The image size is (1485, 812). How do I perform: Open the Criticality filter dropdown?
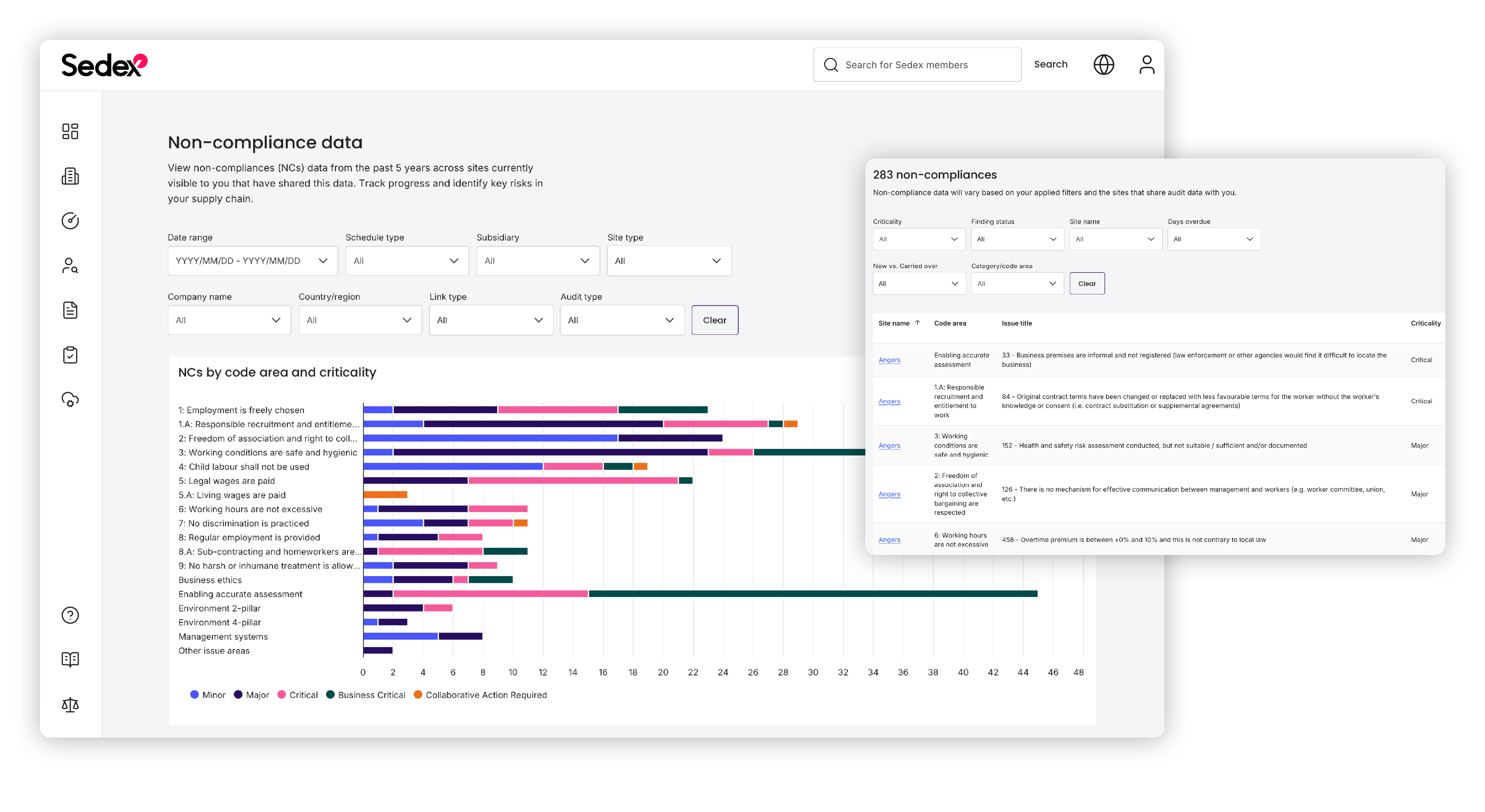tap(919, 239)
